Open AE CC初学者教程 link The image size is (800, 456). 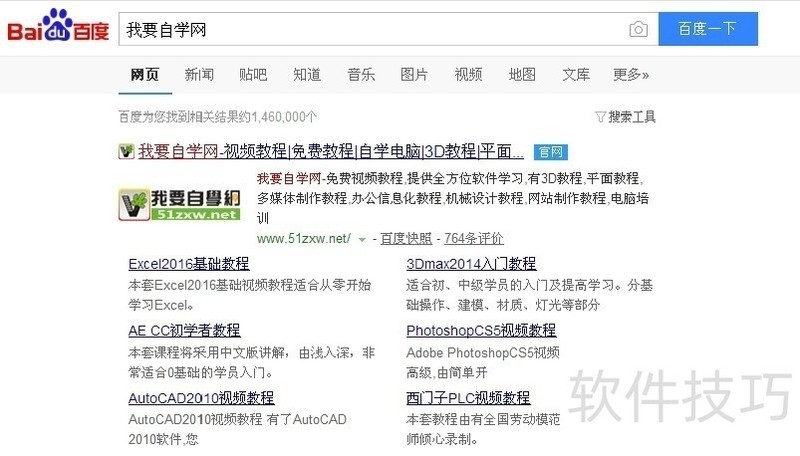184,331
